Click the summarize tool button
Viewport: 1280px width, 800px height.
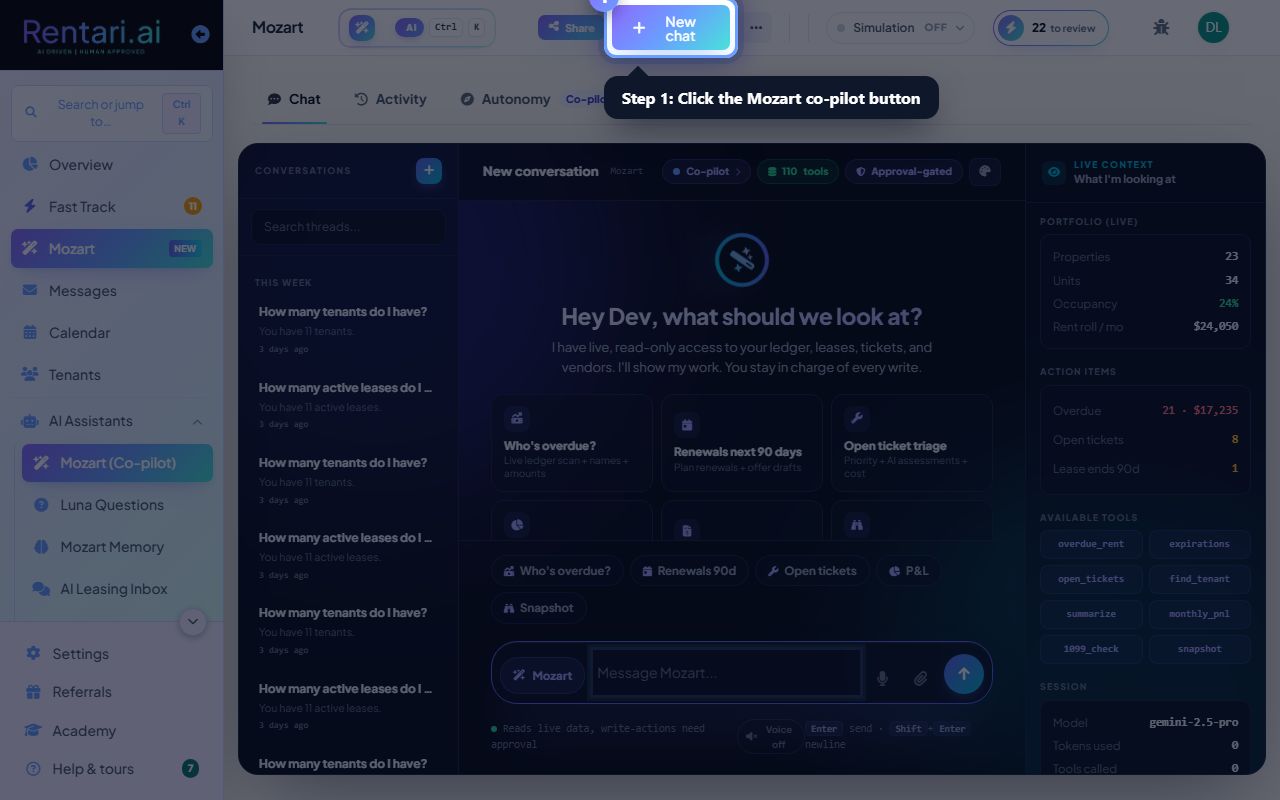coord(1091,614)
